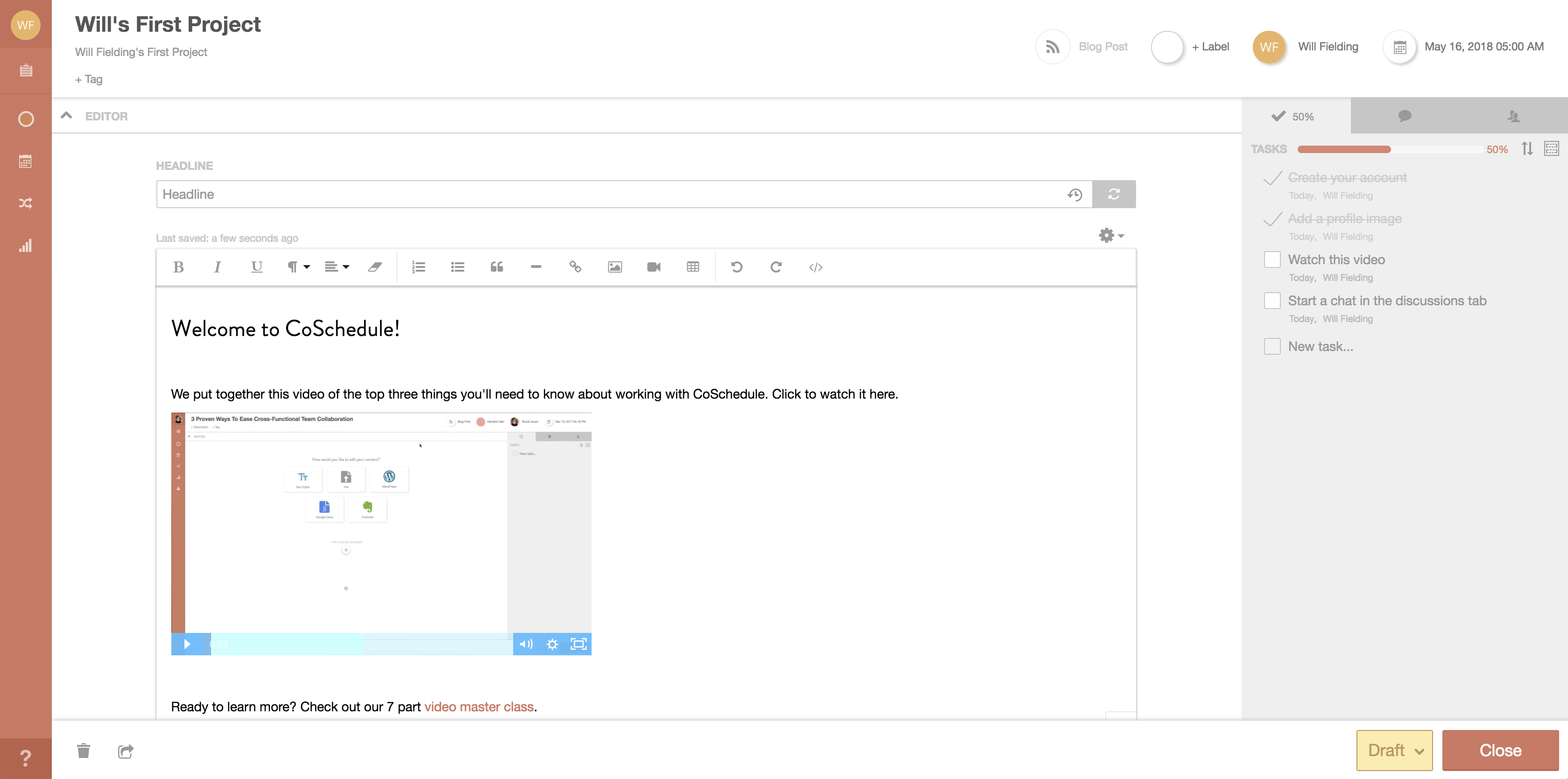Image resolution: width=1568 pixels, height=779 pixels.
Task: Switch to HTML code view
Action: pos(816,267)
